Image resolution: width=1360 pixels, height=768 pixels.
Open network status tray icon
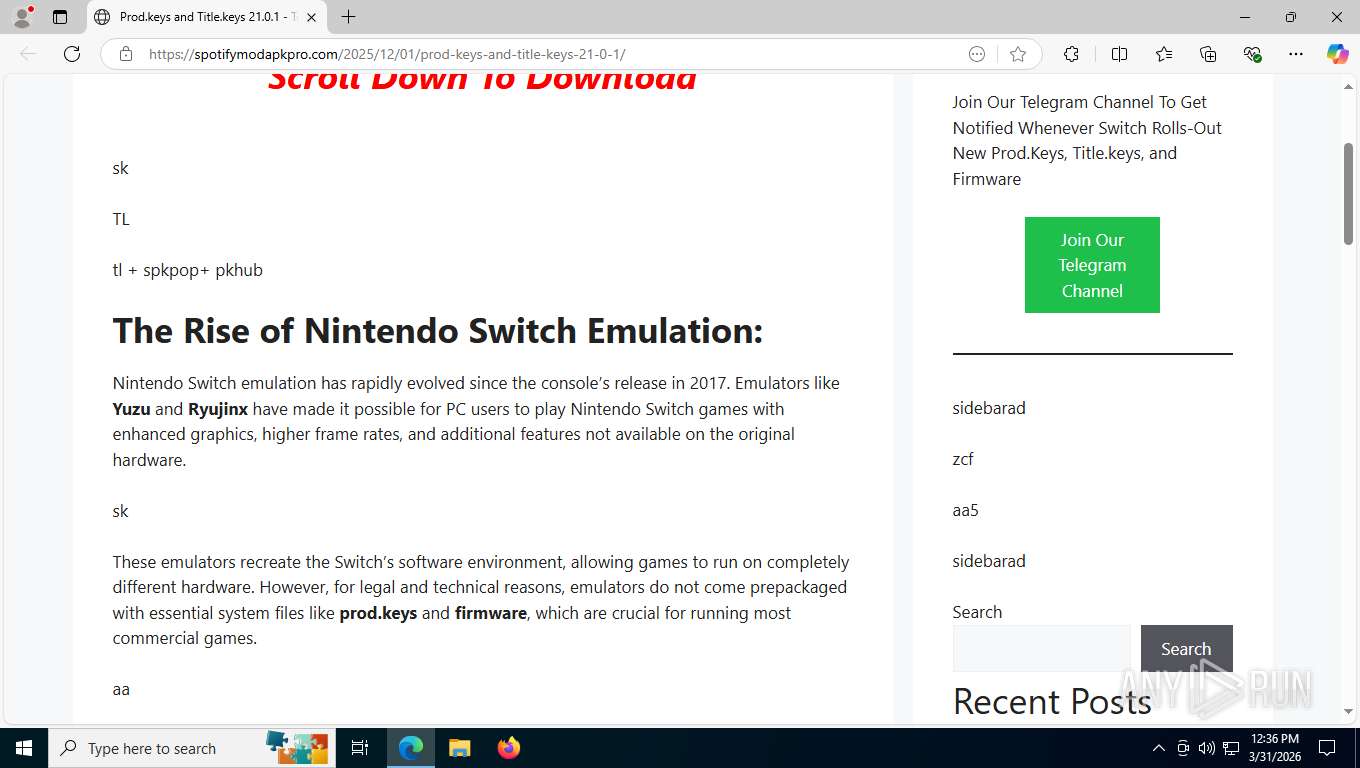pos(1231,748)
